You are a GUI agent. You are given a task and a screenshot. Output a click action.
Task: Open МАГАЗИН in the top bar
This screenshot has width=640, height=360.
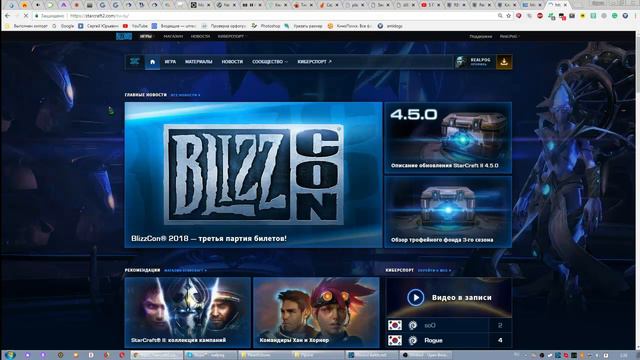coord(173,36)
